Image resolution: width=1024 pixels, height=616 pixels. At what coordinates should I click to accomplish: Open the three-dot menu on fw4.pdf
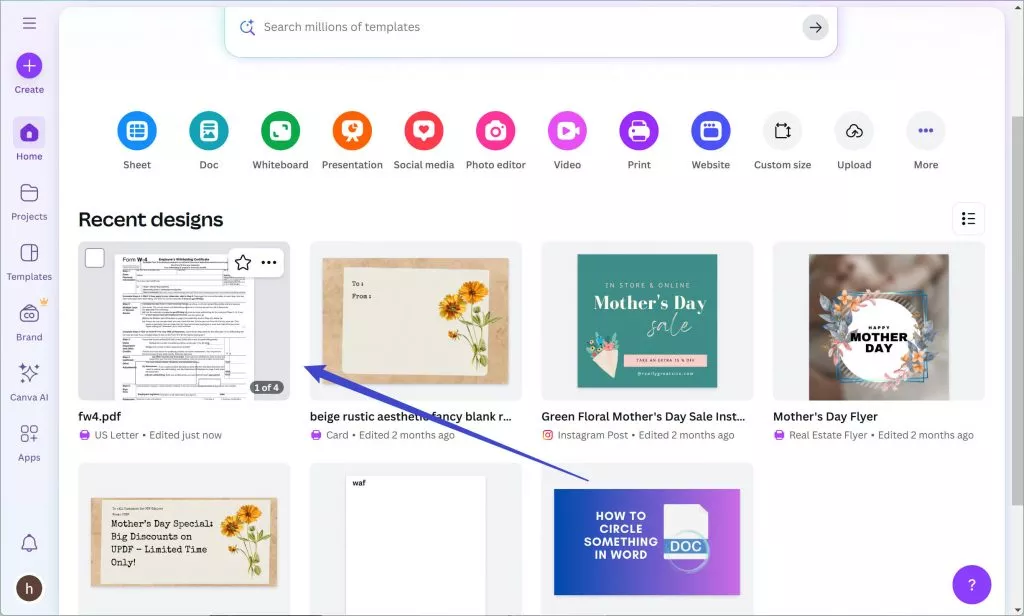[266, 262]
